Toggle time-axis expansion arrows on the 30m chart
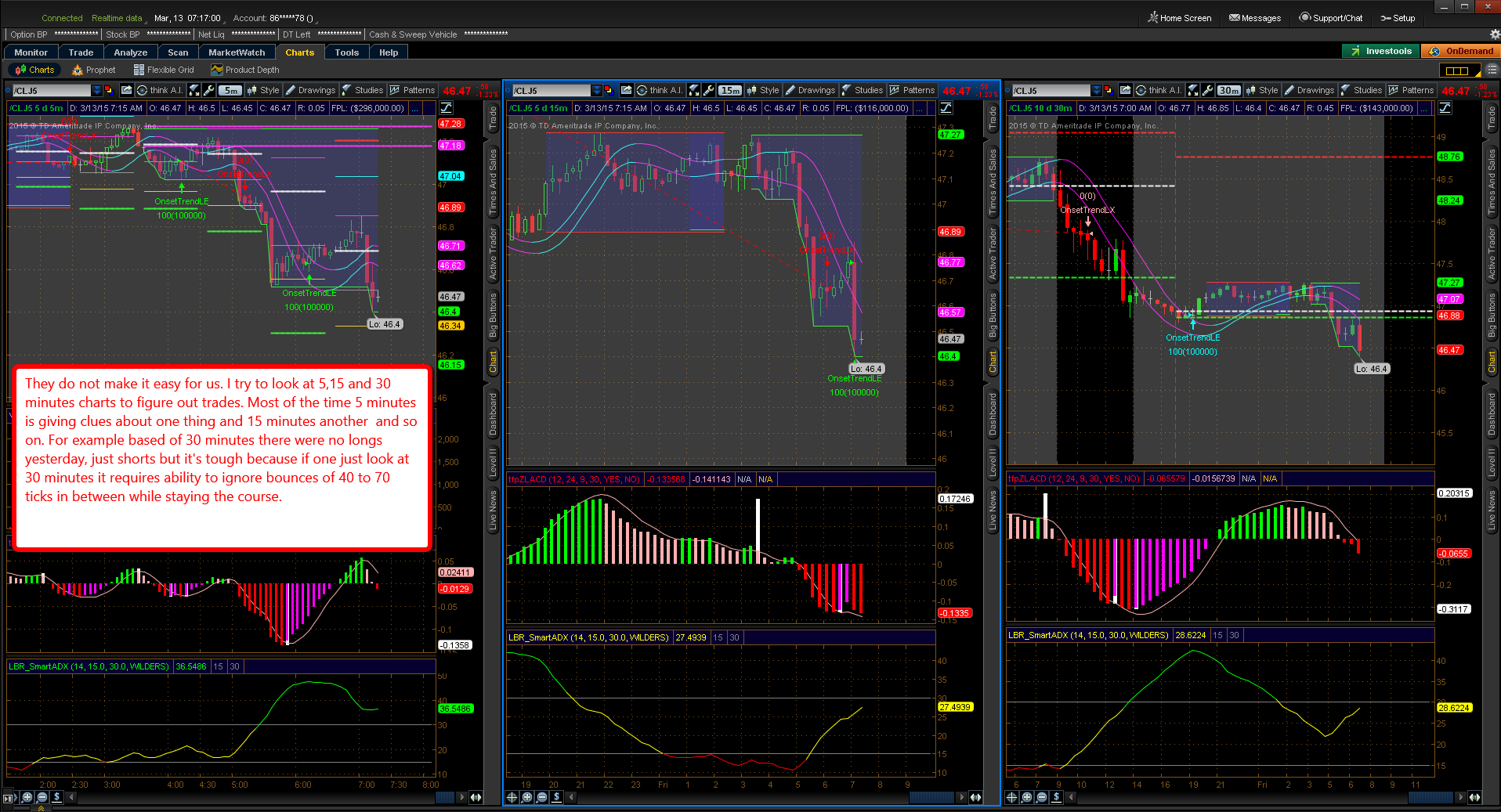Image resolution: width=1501 pixels, height=812 pixels. pos(1475,797)
